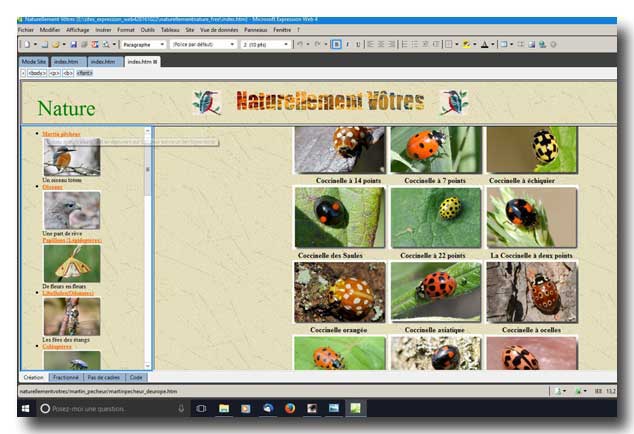Expand the Insert table dropdown arrow
The height and width of the screenshot is (434, 634).
pos(512,44)
